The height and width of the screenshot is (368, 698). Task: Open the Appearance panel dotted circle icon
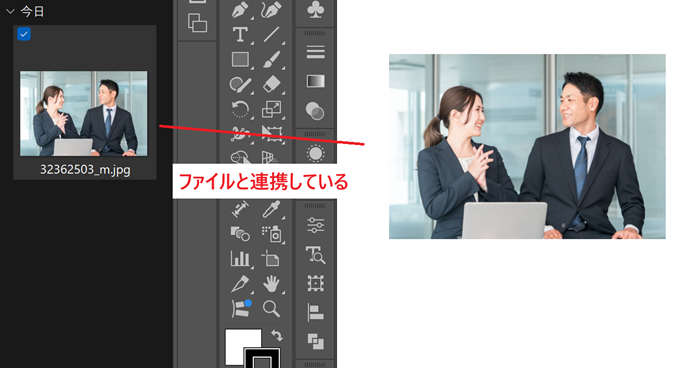[x=315, y=154]
